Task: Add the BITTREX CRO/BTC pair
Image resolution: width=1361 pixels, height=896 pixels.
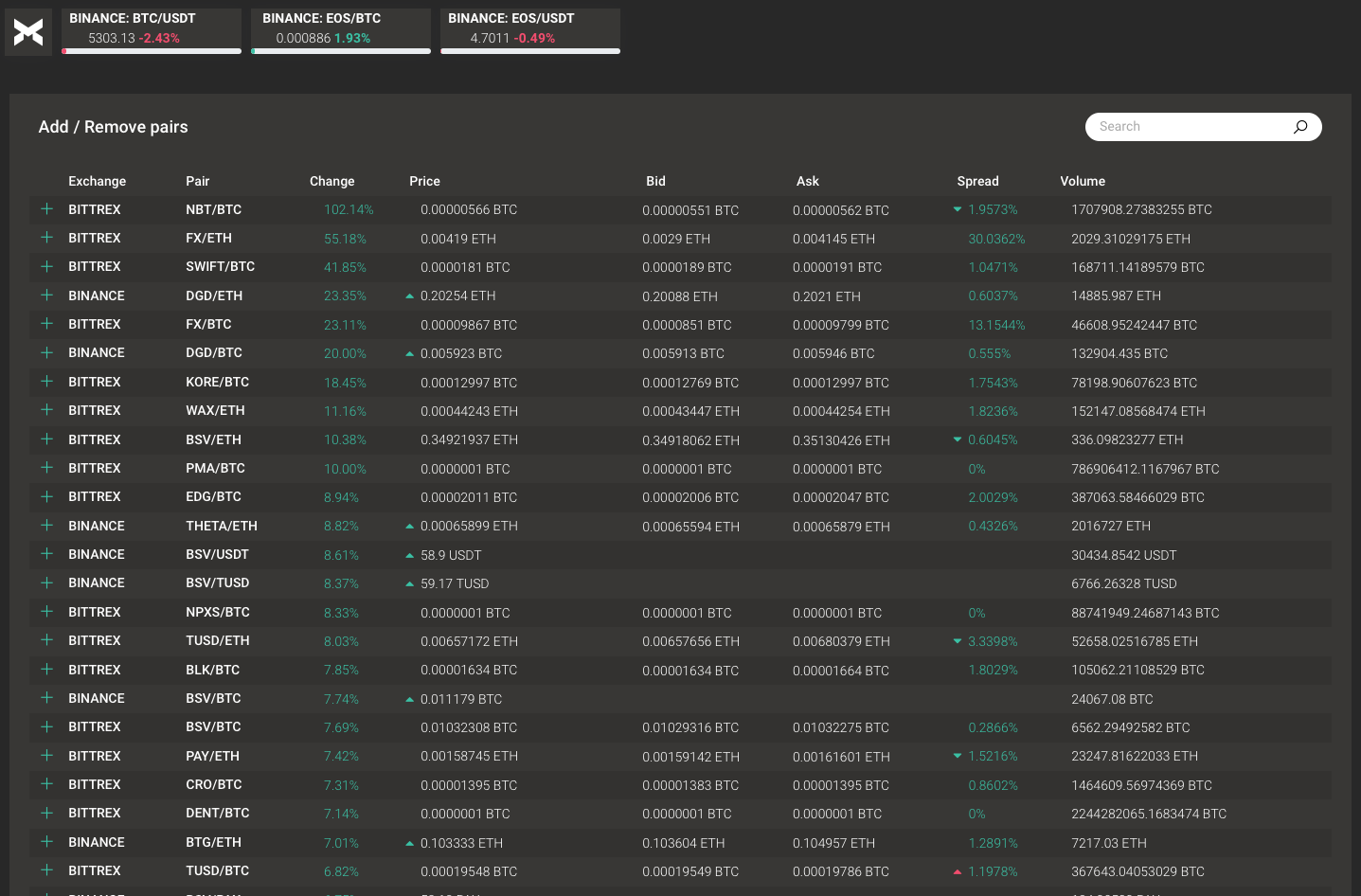Action: (46, 784)
